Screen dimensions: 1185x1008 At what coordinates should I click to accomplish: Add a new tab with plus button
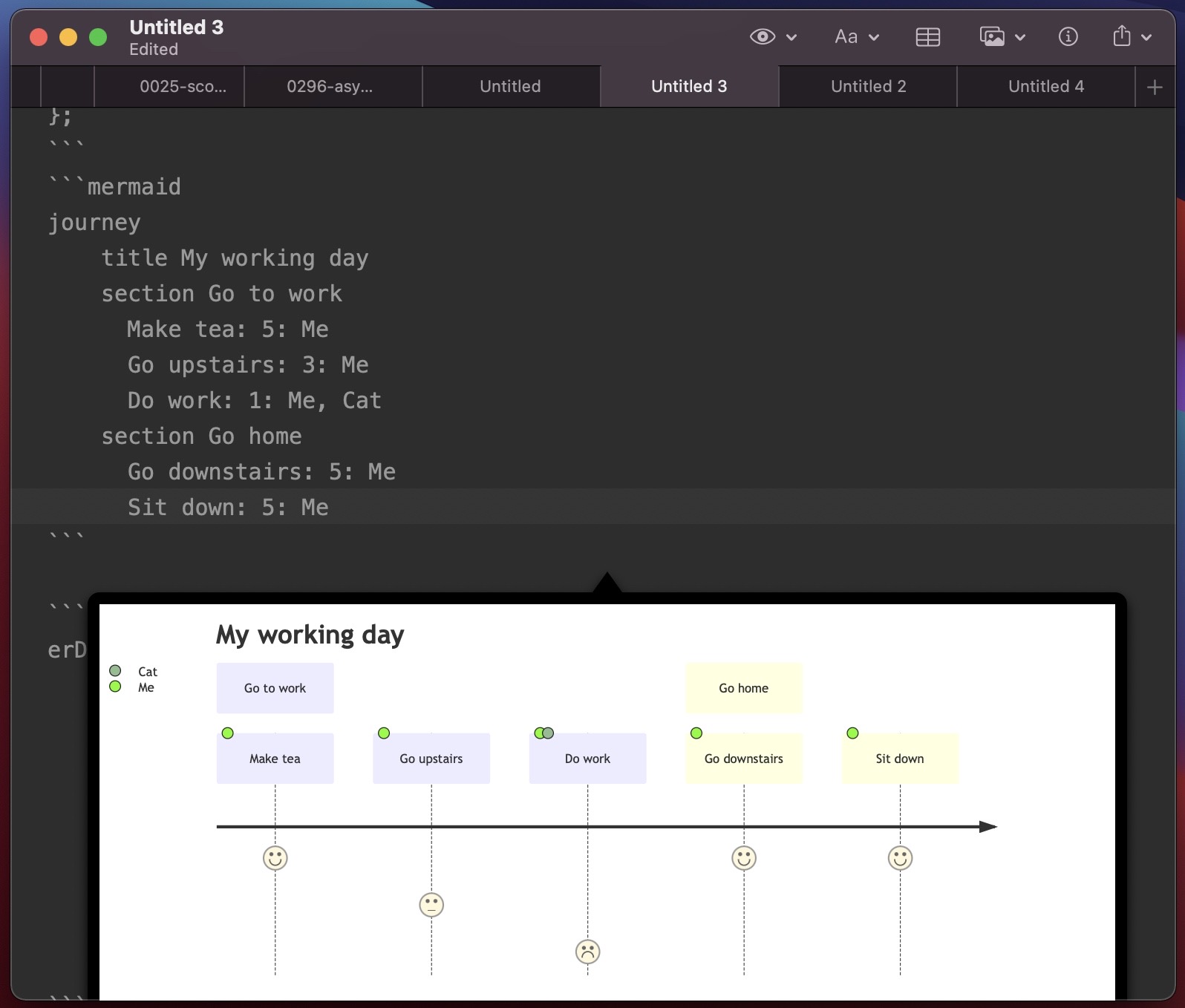click(1154, 87)
